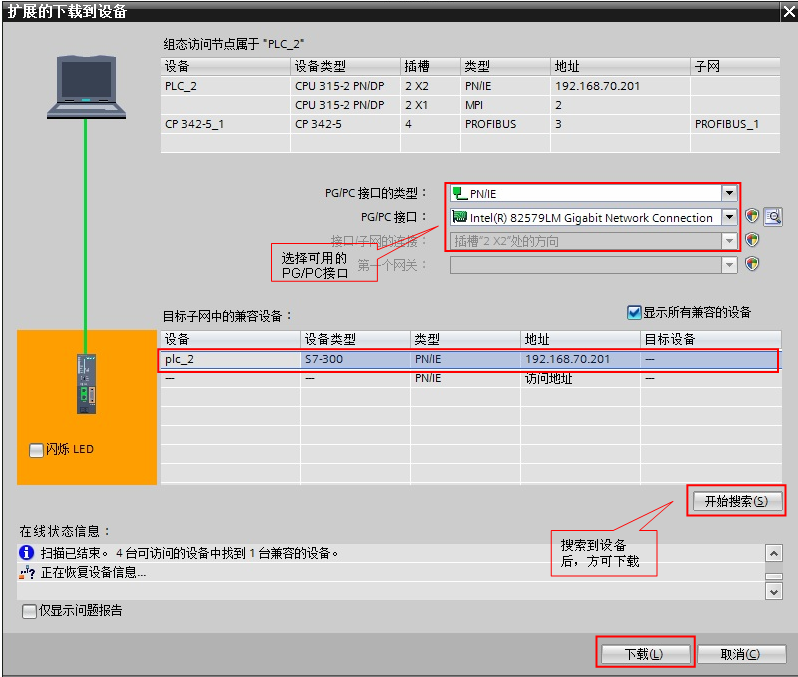The image size is (798, 677).
Task: Click 192.168.70.201 in access nodes table
Action: pyautogui.click(x=597, y=86)
